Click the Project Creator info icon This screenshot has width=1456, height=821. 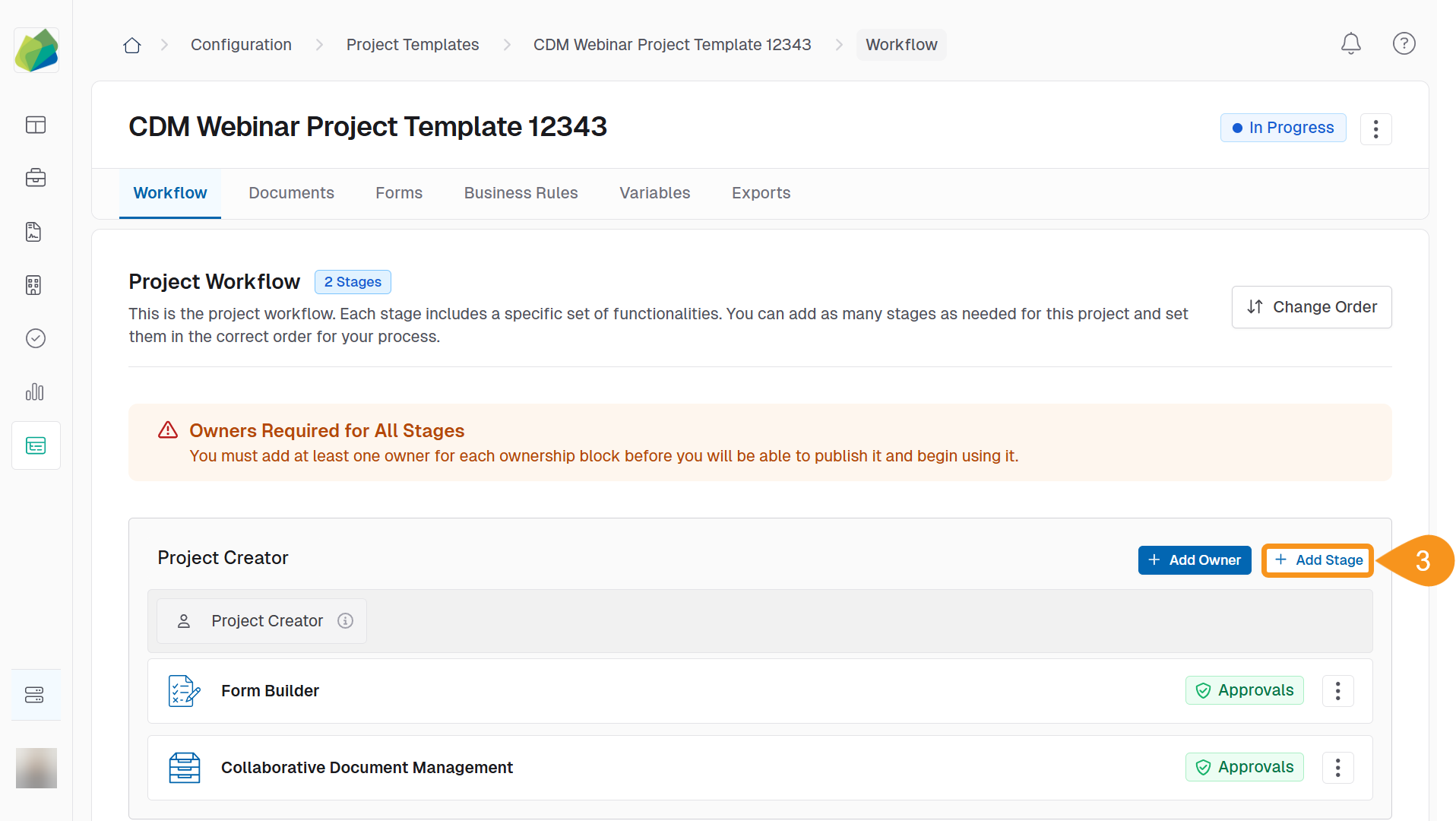(345, 621)
